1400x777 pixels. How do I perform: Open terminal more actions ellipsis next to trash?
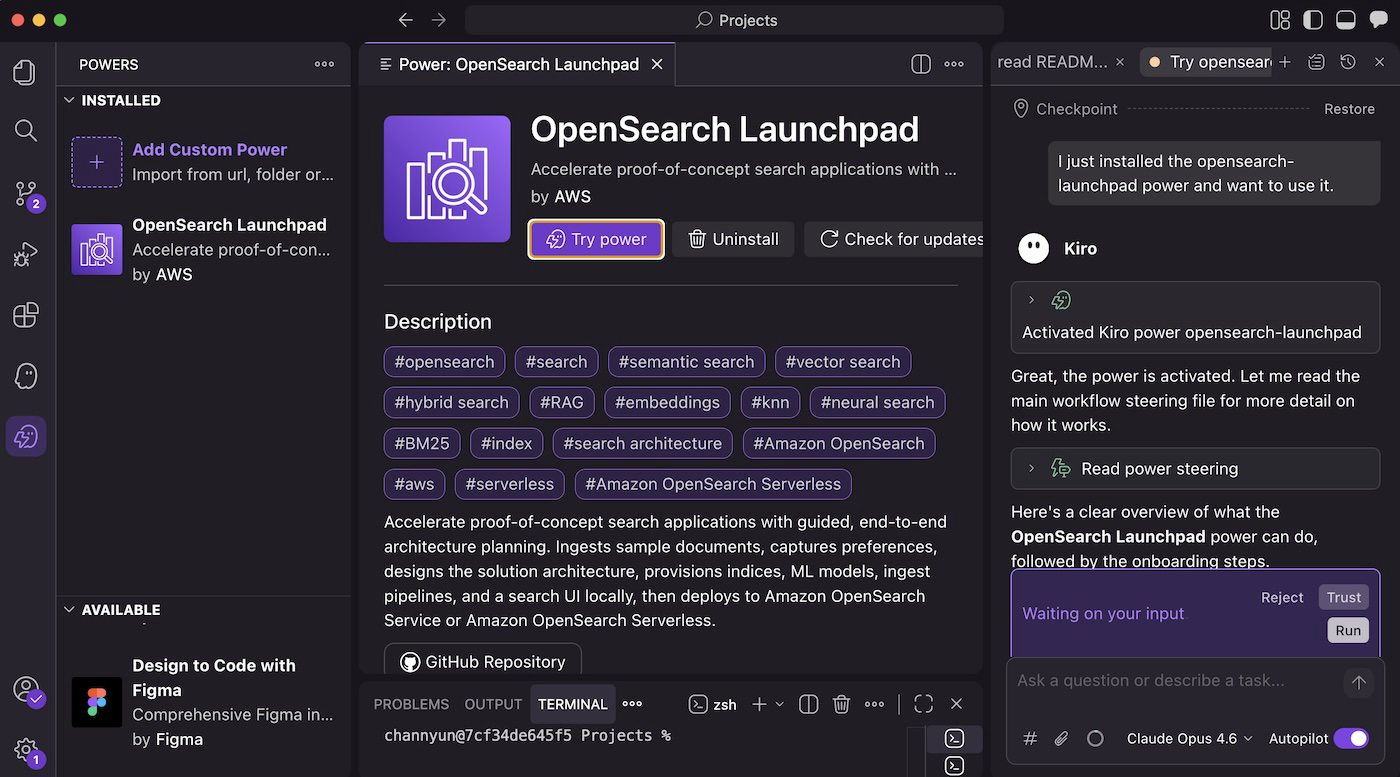click(x=874, y=704)
